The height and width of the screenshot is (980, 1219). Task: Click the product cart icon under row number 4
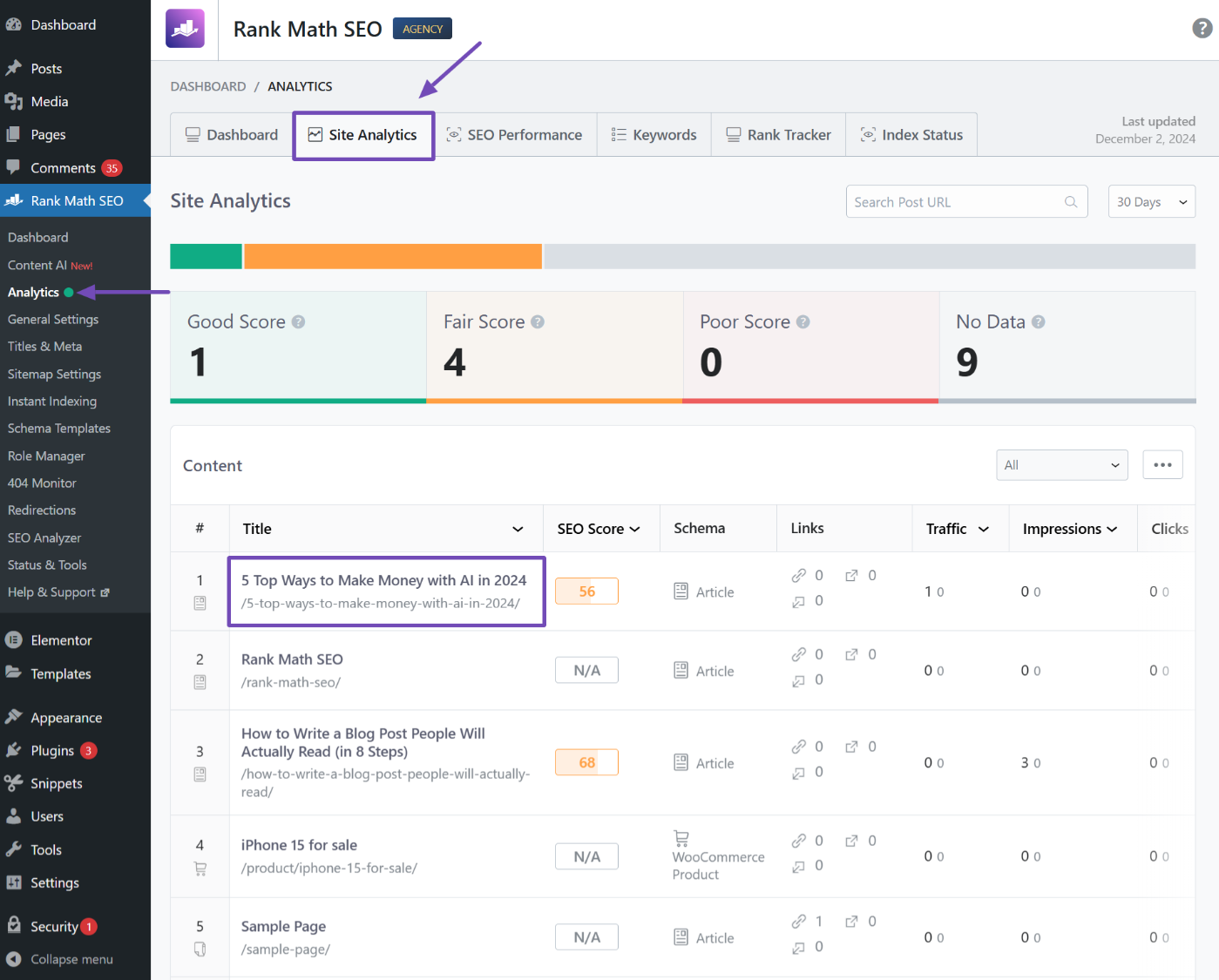(x=200, y=868)
